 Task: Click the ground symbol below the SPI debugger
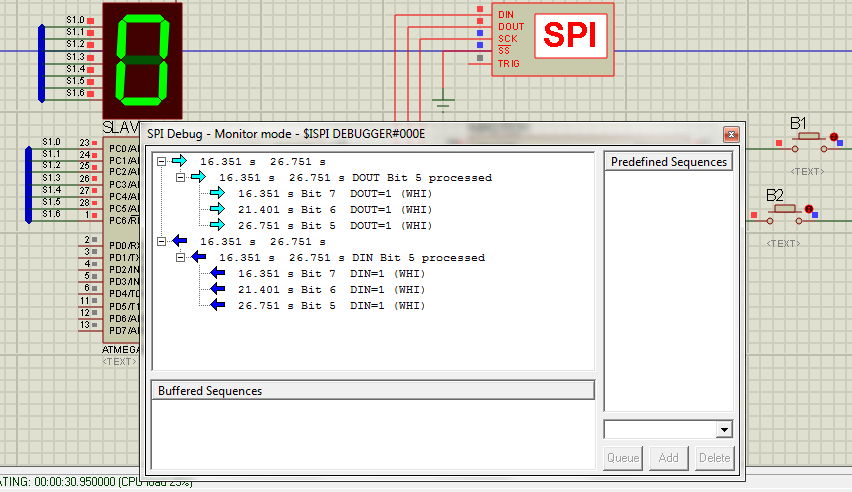point(443,102)
